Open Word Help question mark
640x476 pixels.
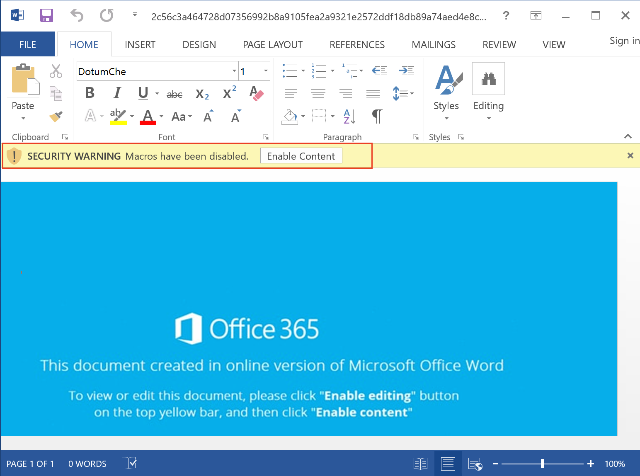coord(506,16)
